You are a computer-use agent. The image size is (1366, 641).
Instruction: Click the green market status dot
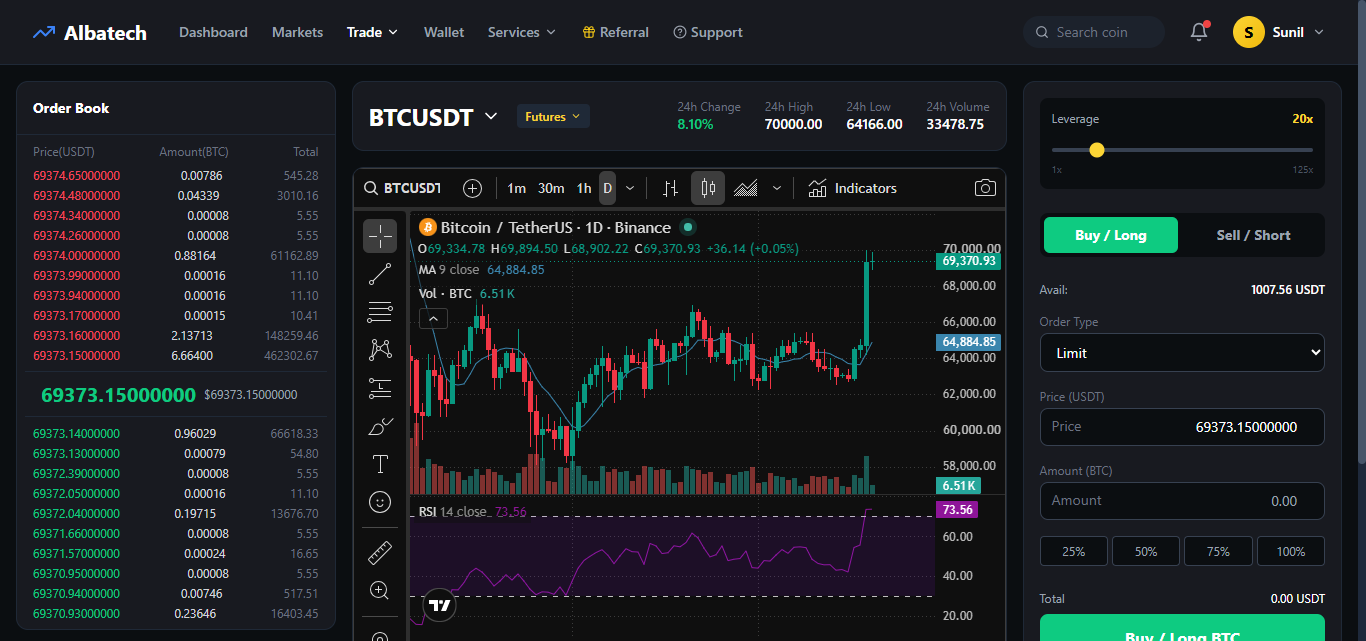tap(687, 227)
